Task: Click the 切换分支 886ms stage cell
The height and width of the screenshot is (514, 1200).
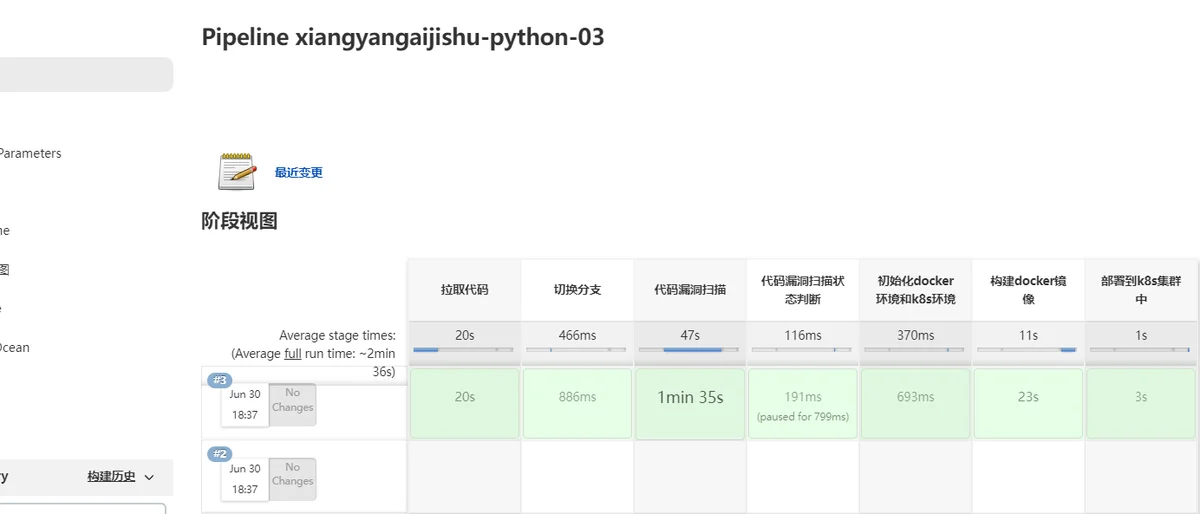Action: pyautogui.click(x=577, y=403)
